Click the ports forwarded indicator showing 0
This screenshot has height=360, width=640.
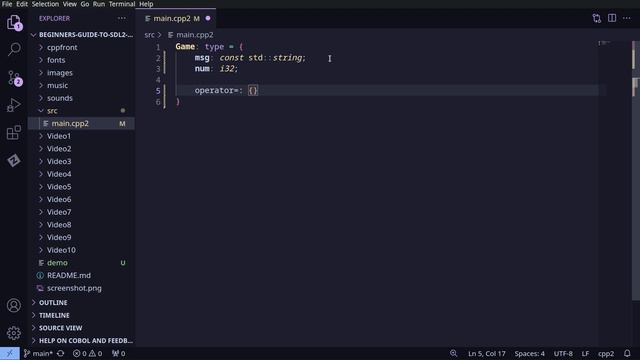pyautogui.click(x=118, y=353)
